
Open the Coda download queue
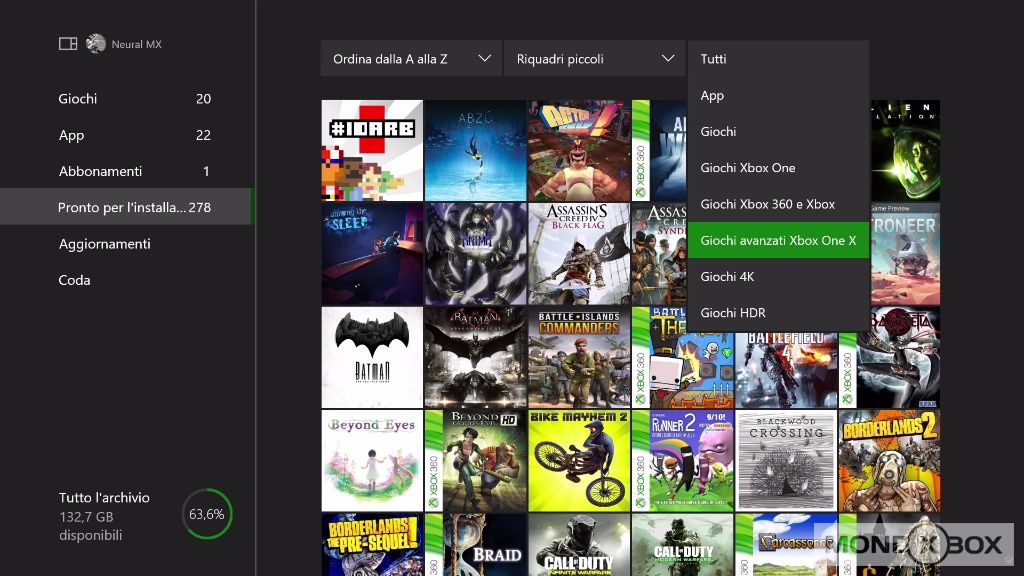click(x=75, y=280)
